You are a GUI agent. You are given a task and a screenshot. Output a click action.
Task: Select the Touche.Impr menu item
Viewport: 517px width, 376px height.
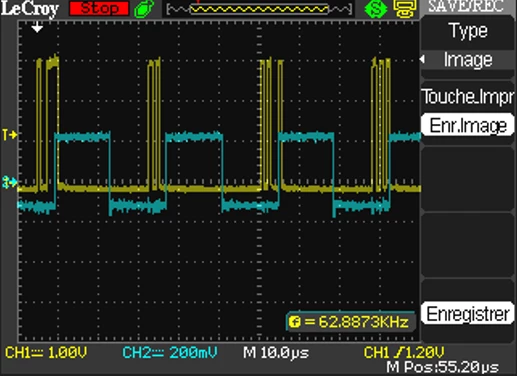click(468, 97)
